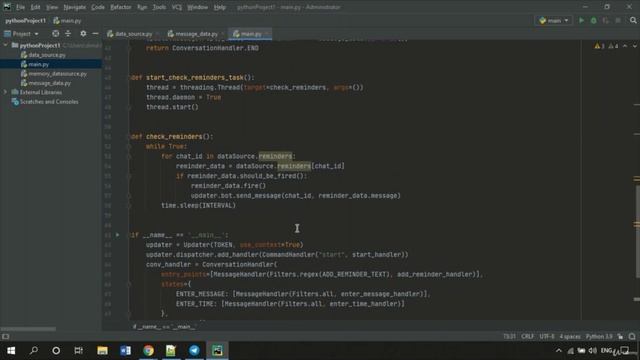Viewport: 640px width, 360px height.
Task: Open the Project view dropdown
Action: pos(21,34)
